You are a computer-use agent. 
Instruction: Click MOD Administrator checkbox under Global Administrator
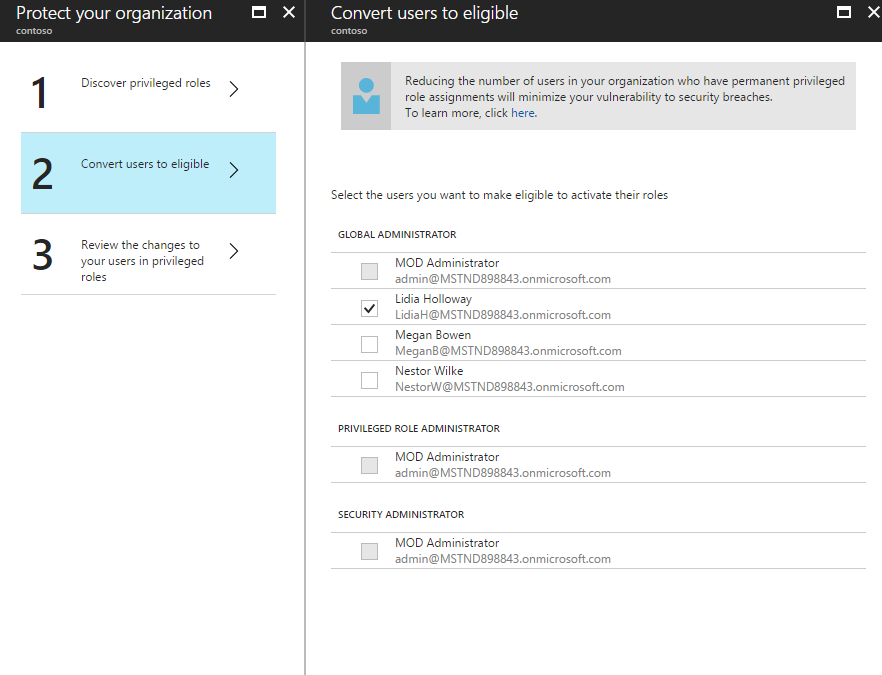pyautogui.click(x=370, y=271)
